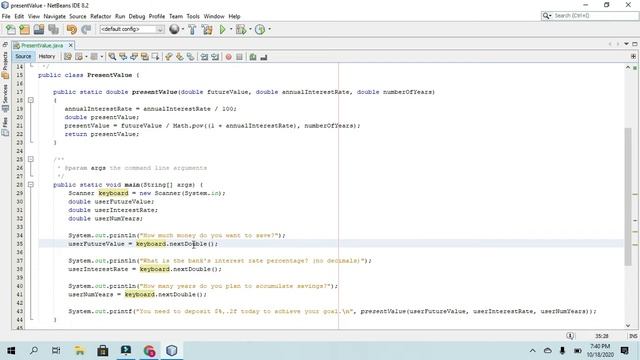Click the Save All toolbar icon

point(53,29)
